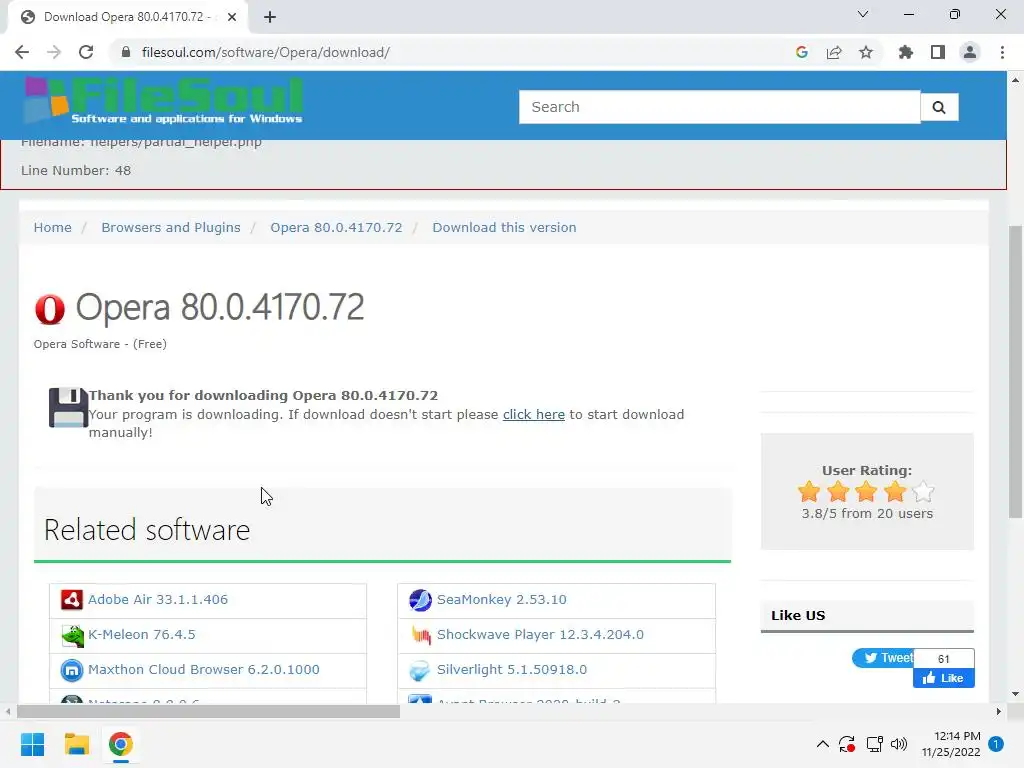
Task: Focus the Search input field
Action: [720, 107]
